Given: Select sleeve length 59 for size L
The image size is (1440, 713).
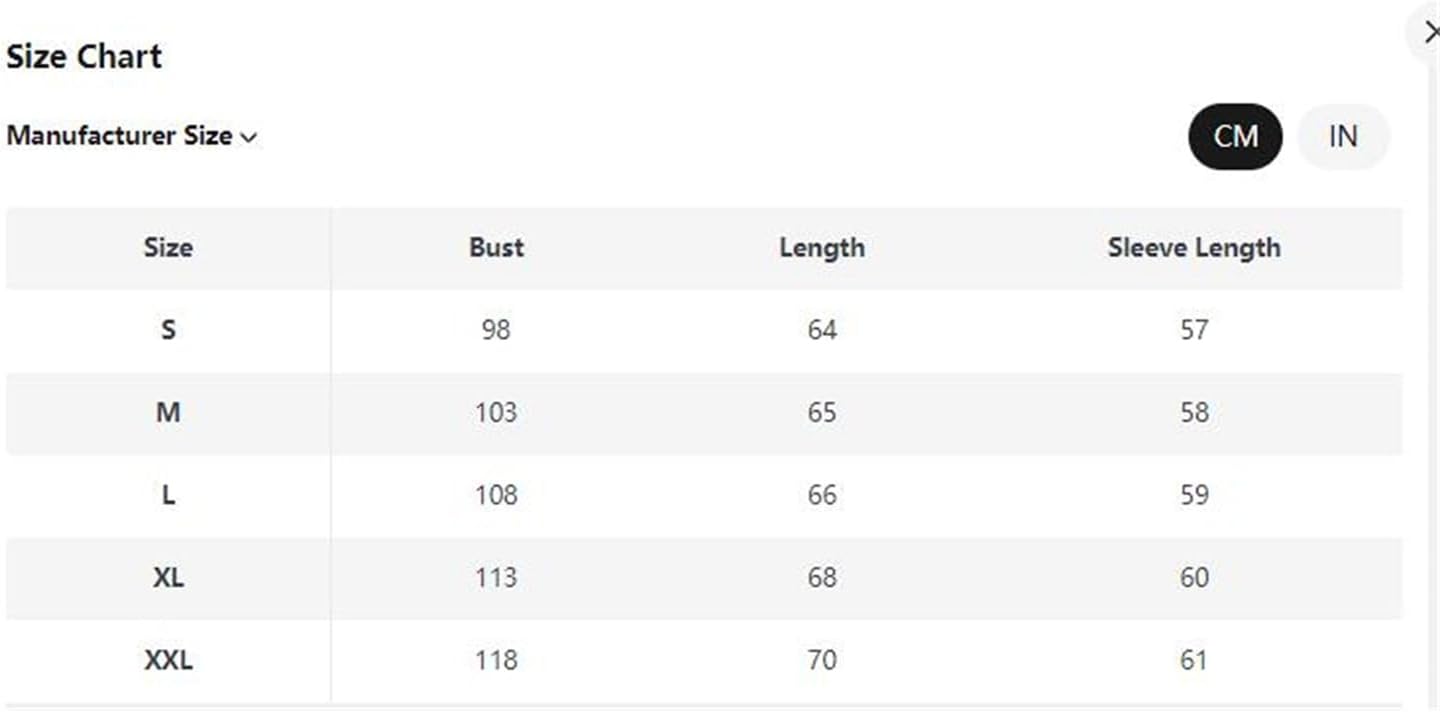Looking at the screenshot, I should (x=1194, y=495).
